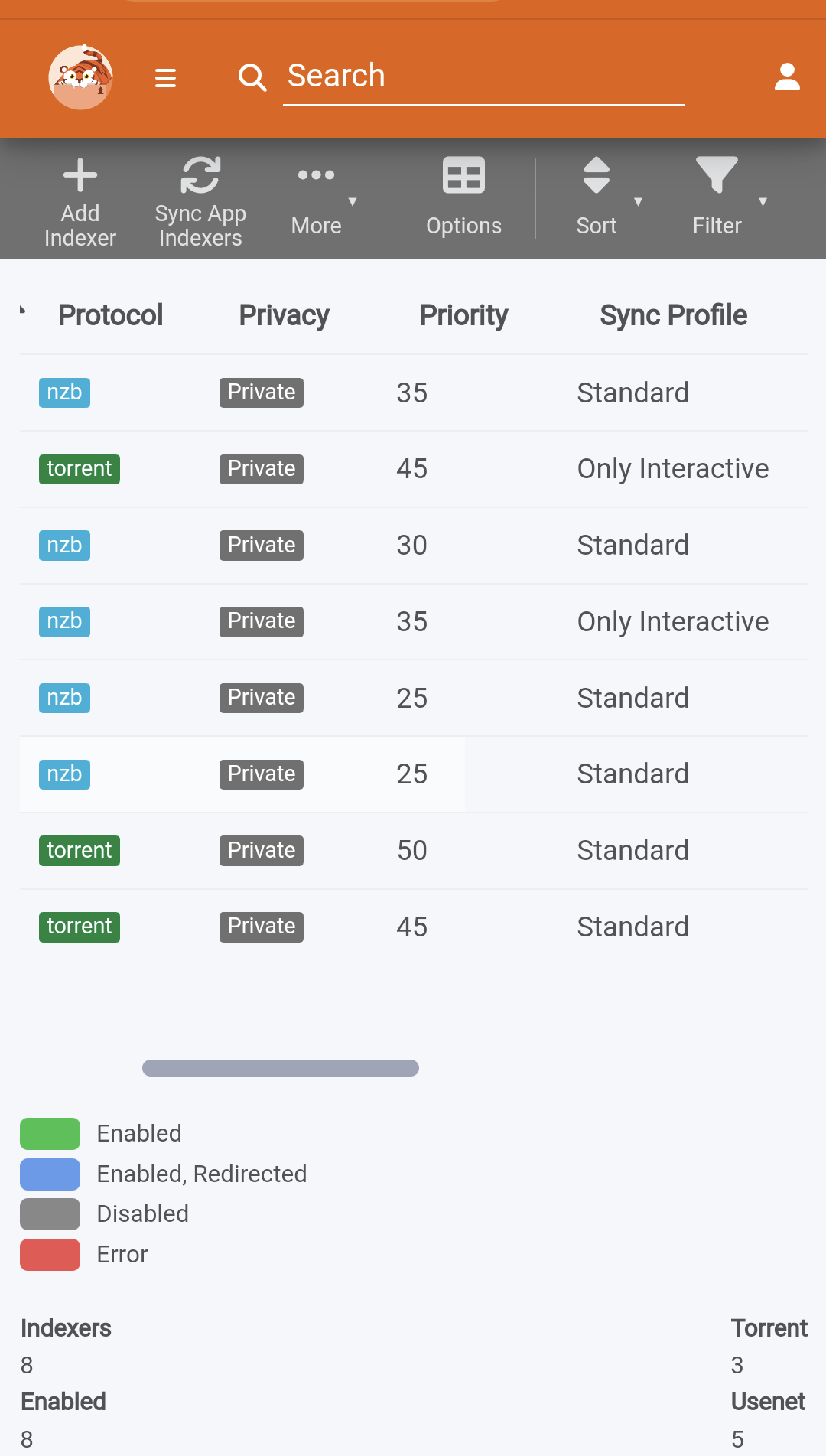
Task: Sort by the Protocol column header
Action: tap(111, 315)
